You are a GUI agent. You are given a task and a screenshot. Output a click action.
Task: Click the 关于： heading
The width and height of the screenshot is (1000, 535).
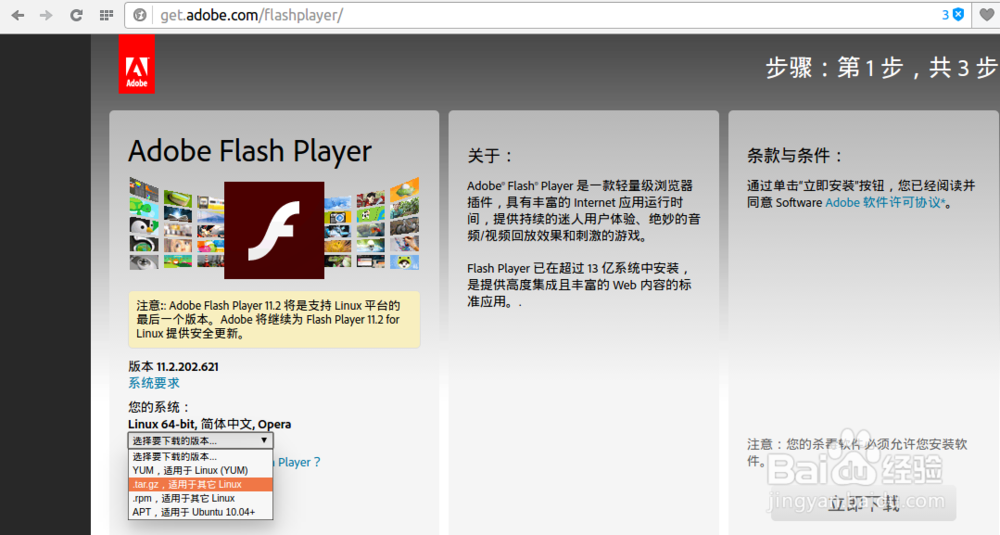point(490,156)
